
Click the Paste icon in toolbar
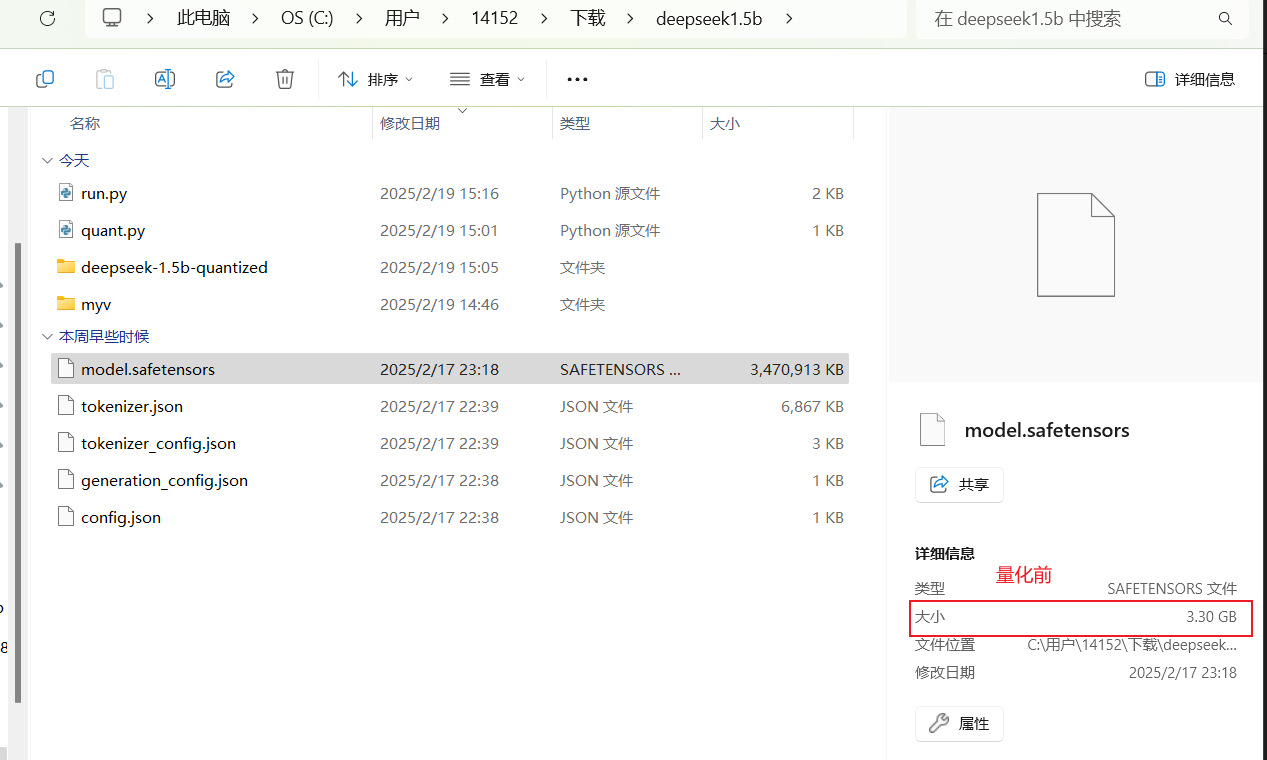pyautogui.click(x=105, y=79)
